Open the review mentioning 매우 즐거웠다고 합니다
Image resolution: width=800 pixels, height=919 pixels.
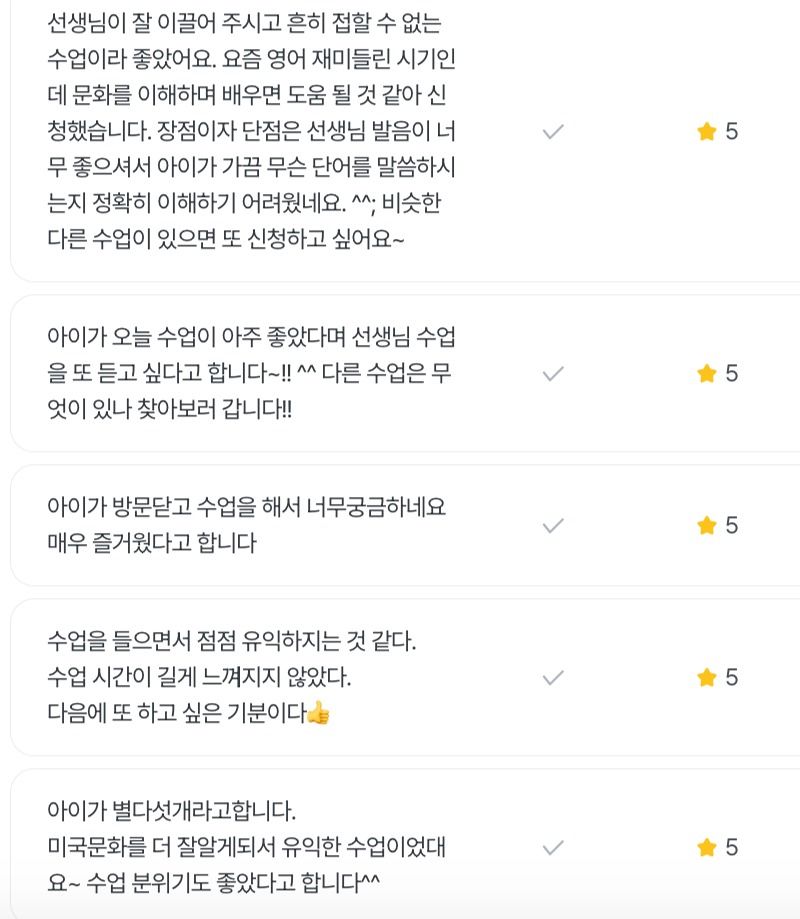(152, 544)
